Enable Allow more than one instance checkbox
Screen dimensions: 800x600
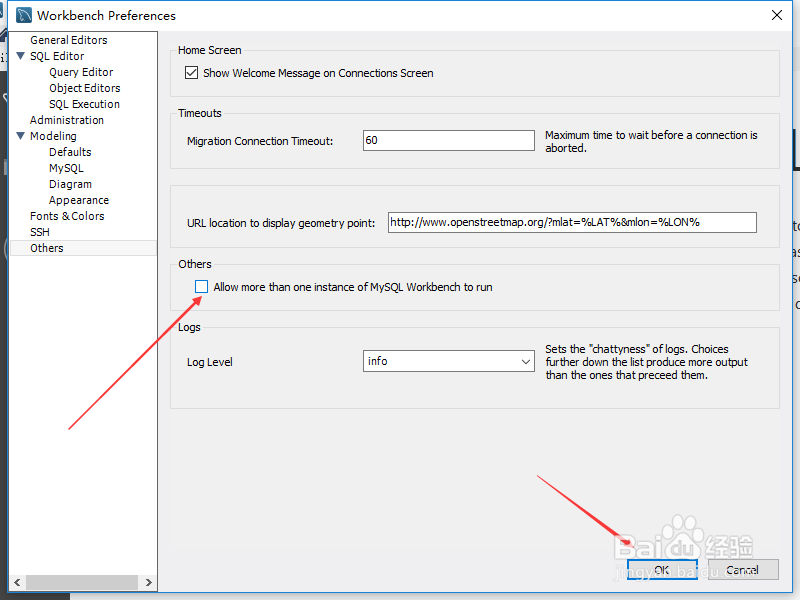coord(202,287)
